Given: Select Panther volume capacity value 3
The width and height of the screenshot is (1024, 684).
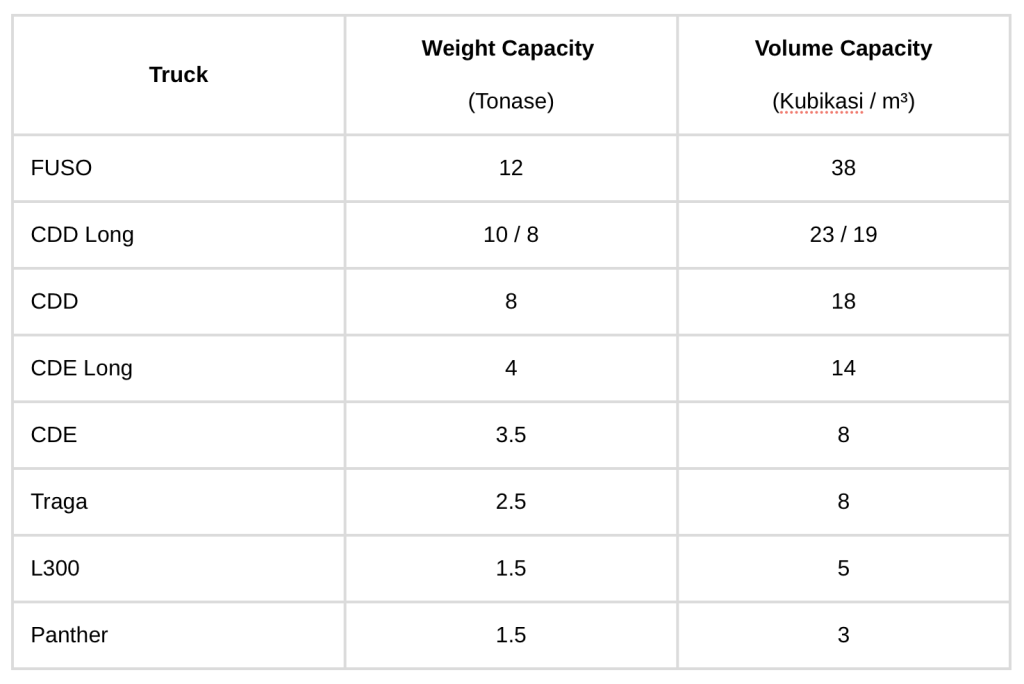Looking at the screenshot, I should point(843,635).
